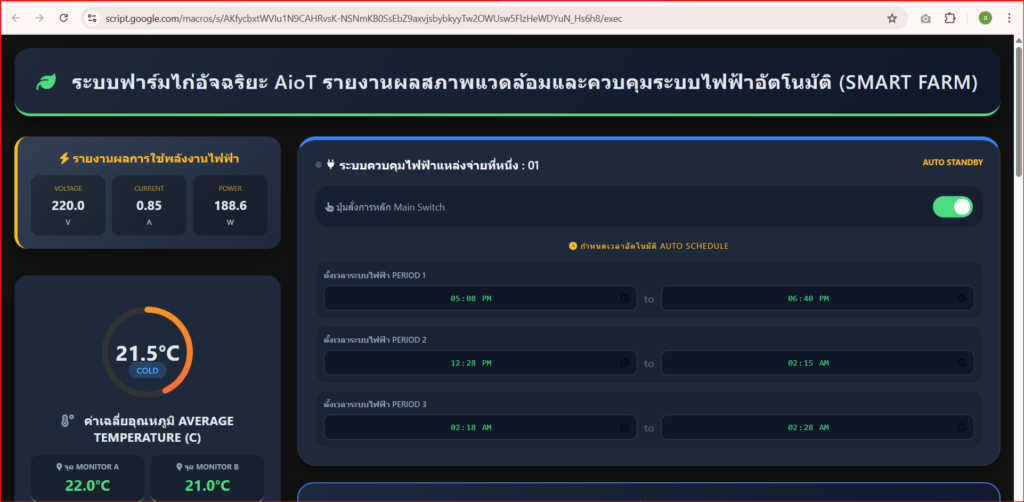The height and width of the screenshot is (502, 1024).
Task: Open the browser Extensions puzzle icon
Action: (950, 18)
